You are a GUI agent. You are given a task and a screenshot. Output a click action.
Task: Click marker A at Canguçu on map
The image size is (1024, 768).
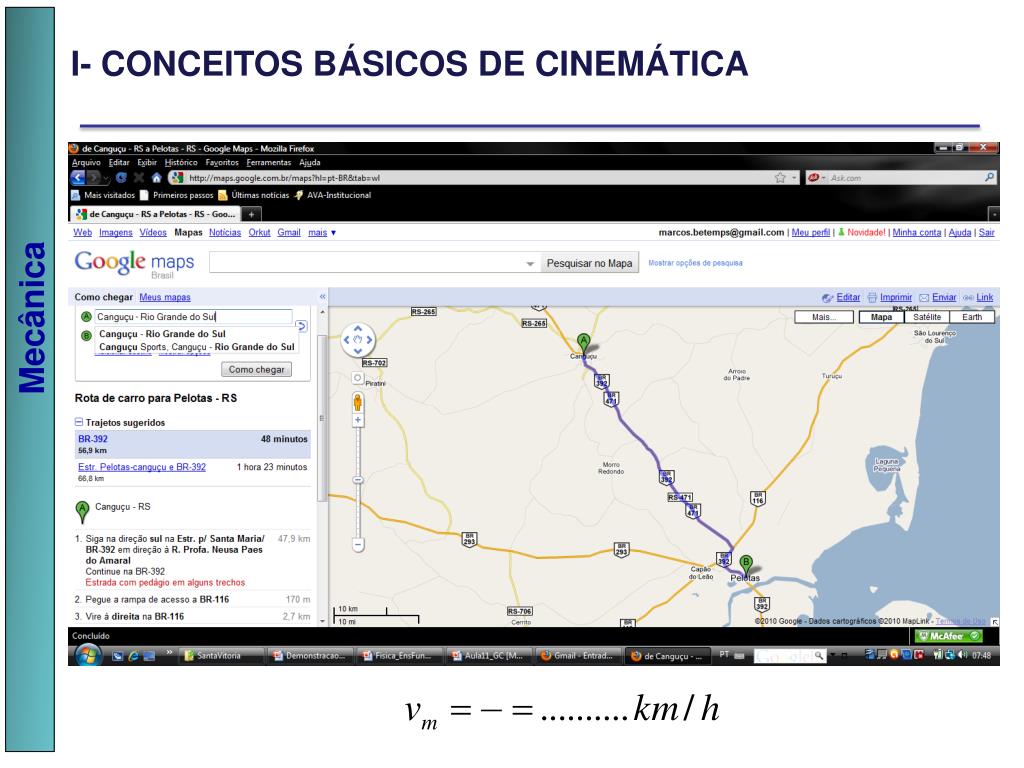(584, 344)
